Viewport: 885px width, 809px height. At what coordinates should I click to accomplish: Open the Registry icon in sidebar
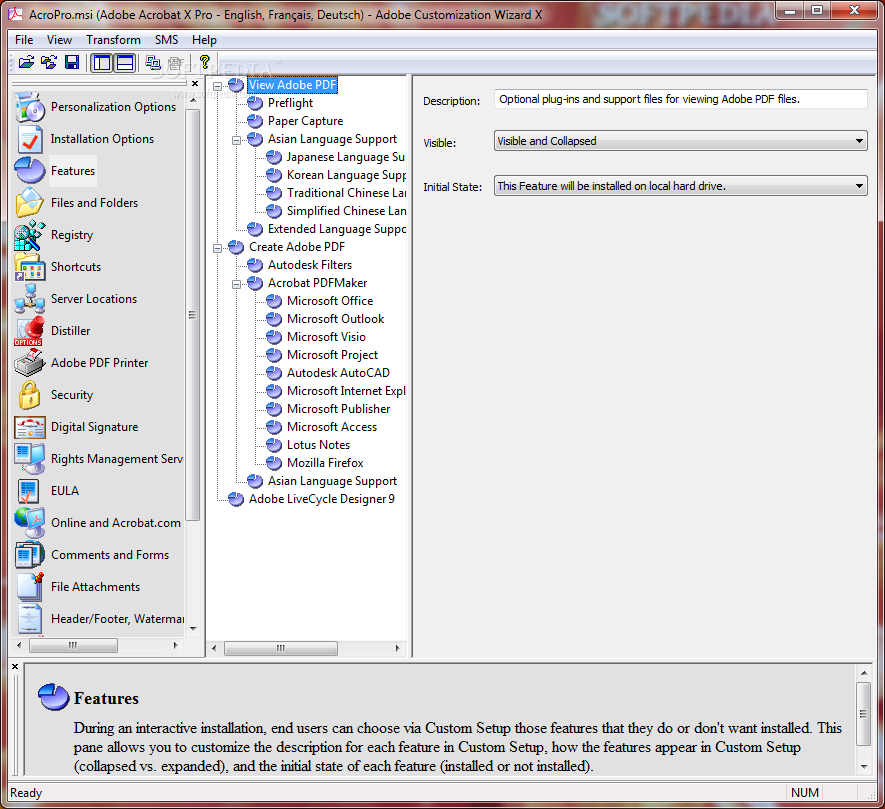pos(30,235)
